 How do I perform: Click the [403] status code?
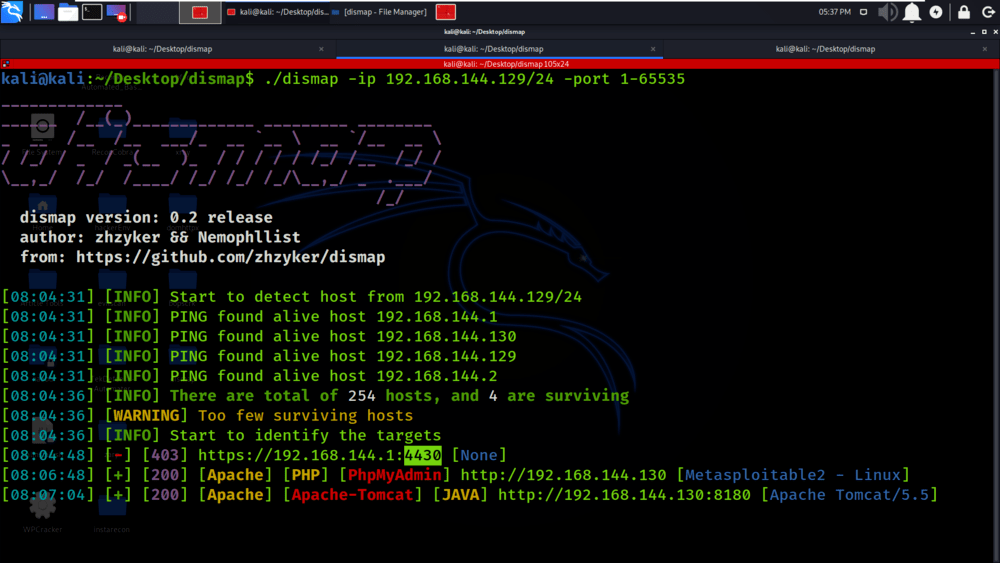(165, 455)
